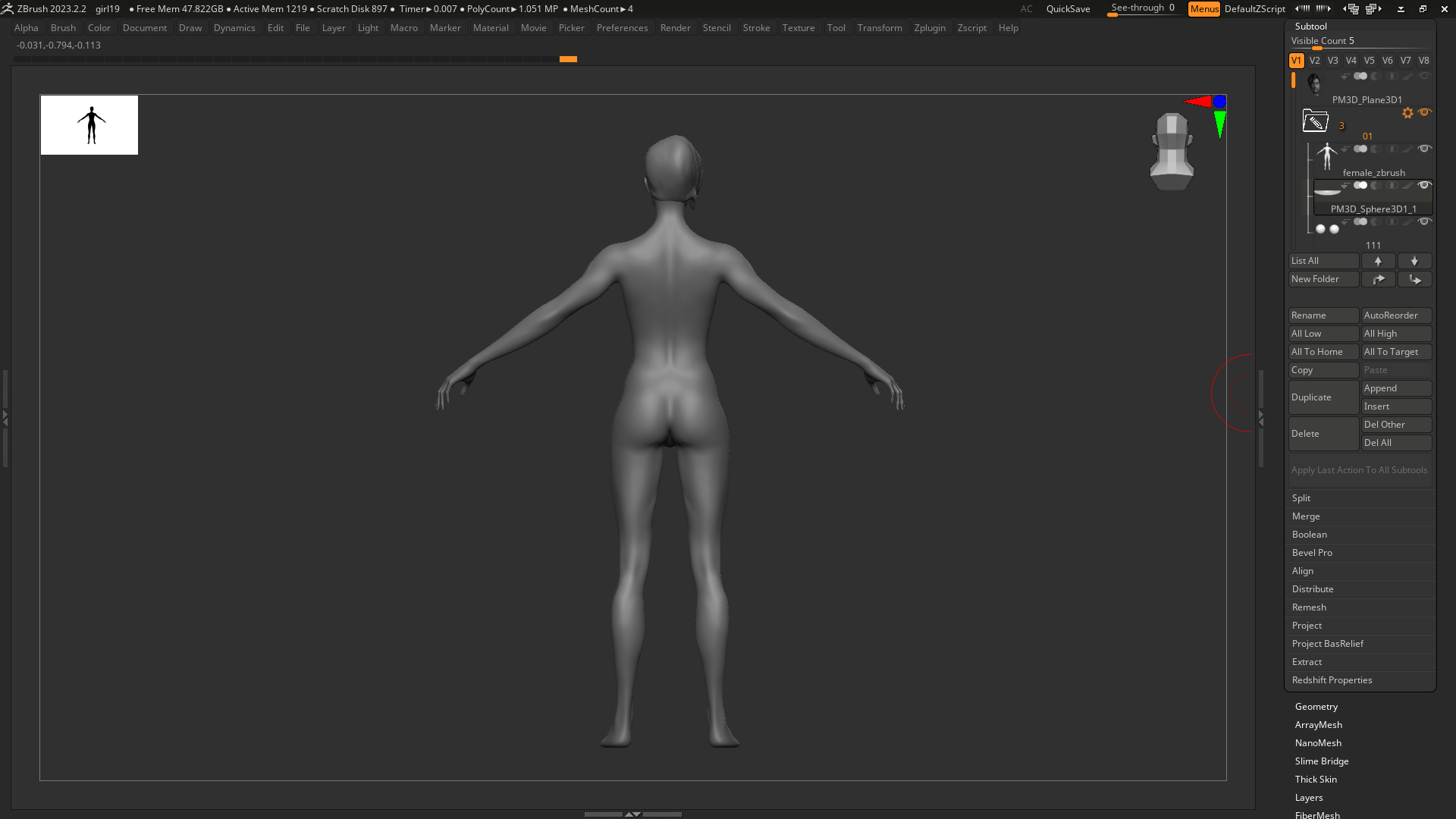Click the paintbrush polypaint icon on female_zbrush

[x=1408, y=149]
